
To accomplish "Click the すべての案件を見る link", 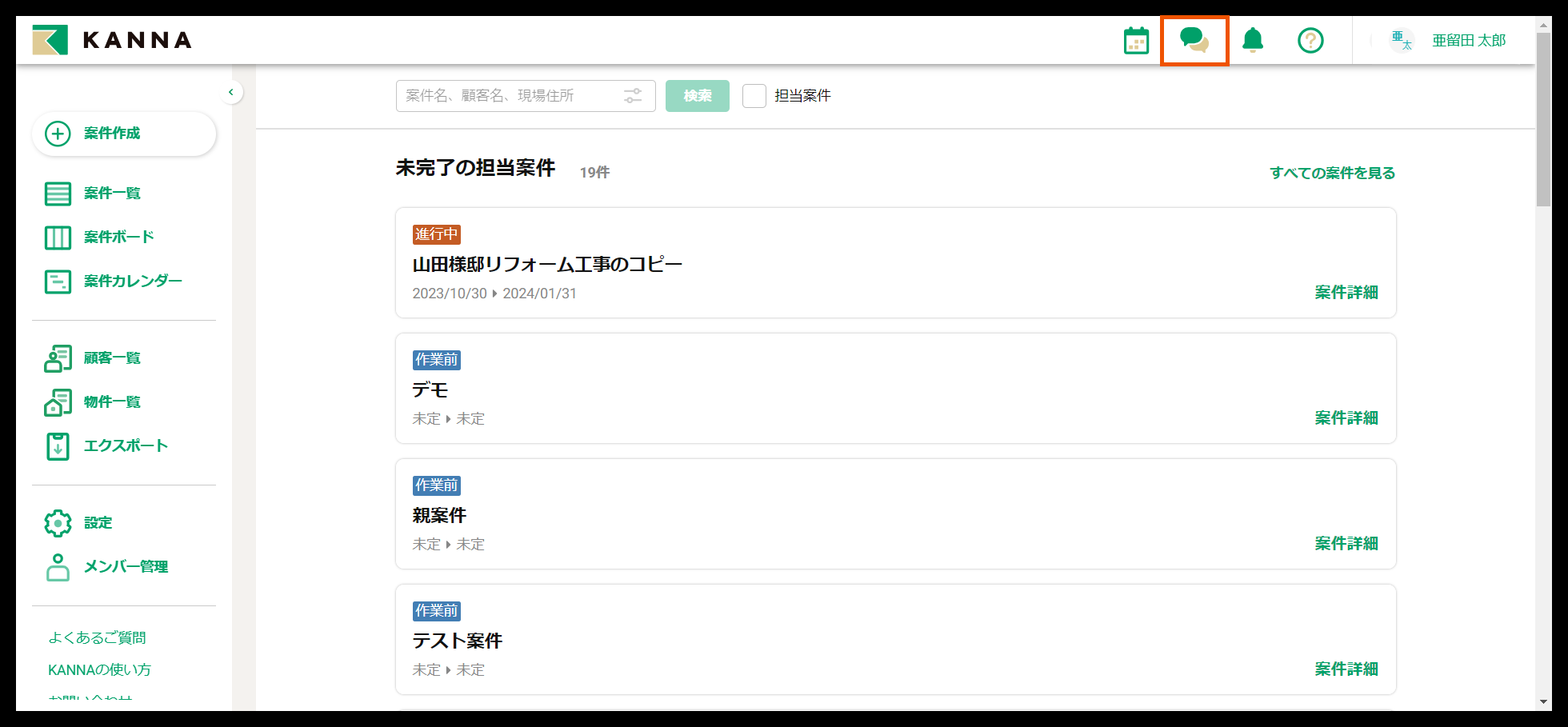I will pyautogui.click(x=1332, y=172).
